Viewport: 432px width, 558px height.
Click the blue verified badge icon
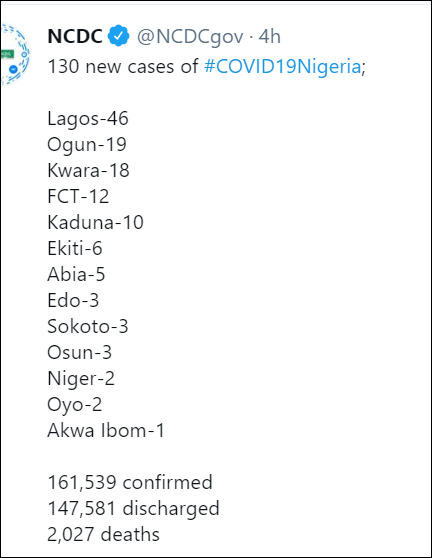(x=118, y=36)
